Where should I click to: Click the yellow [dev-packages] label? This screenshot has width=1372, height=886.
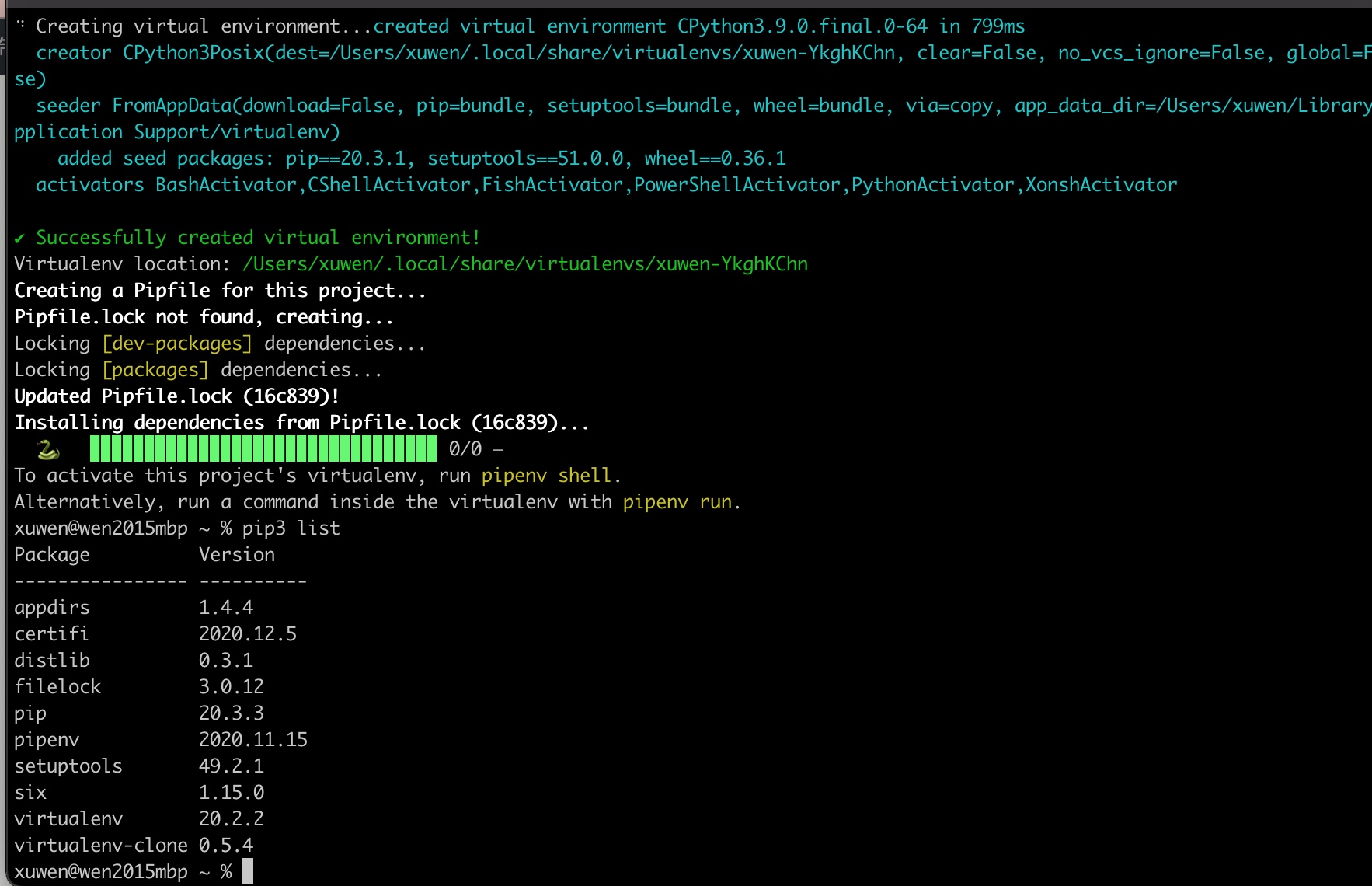pos(177,344)
